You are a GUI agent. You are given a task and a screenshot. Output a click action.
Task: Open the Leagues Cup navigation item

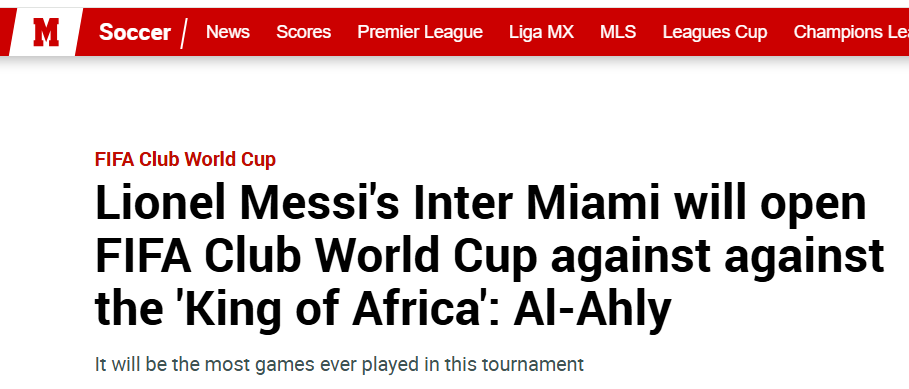[715, 32]
